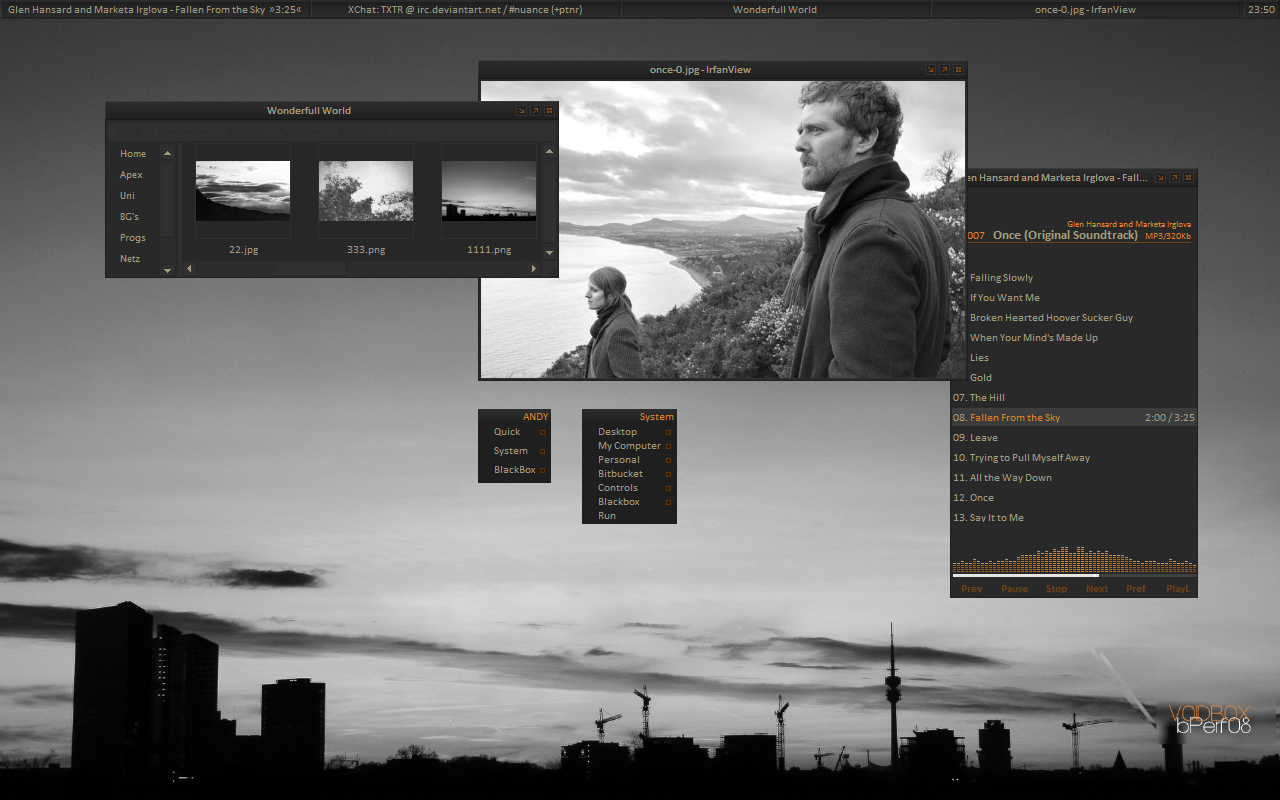Expand the Controls entry in System menu
The width and height of the screenshot is (1280, 800).
[x=629, y=488]
